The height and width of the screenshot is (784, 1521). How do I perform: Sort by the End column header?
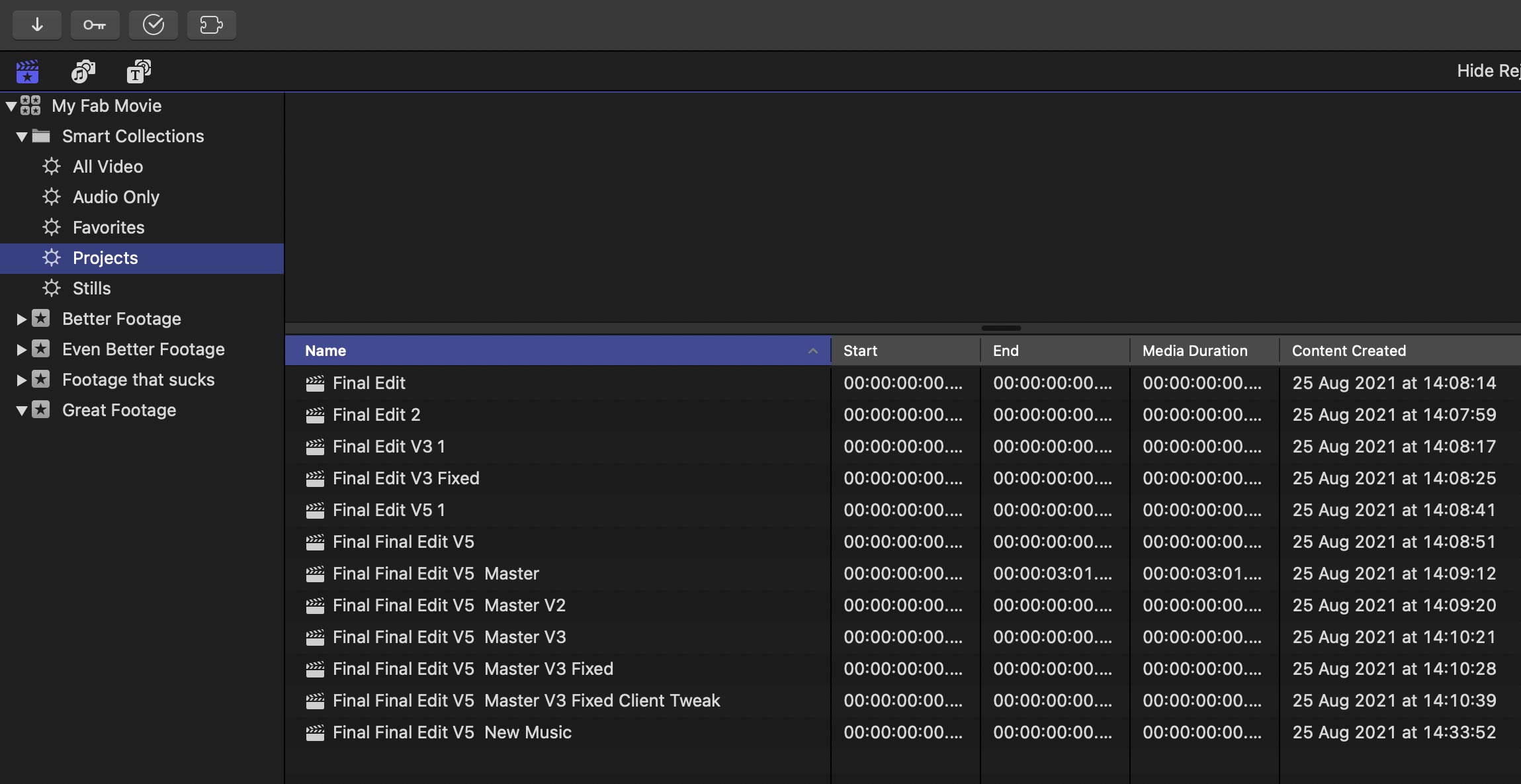pos(1055,351)
